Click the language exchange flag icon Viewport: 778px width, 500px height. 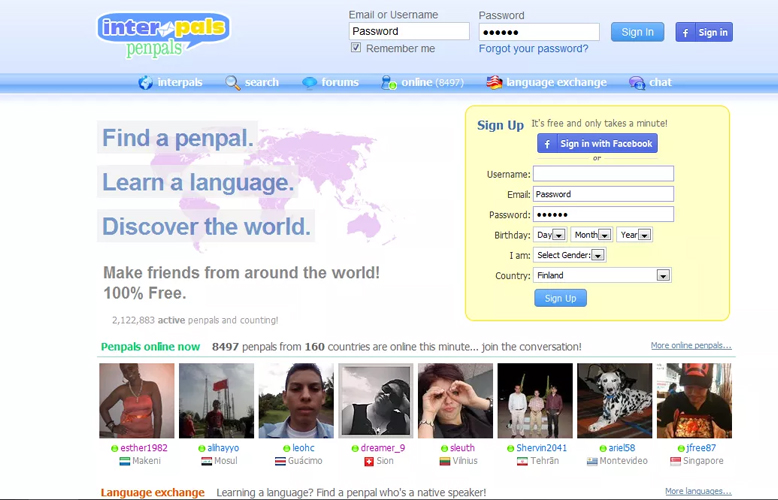(x=494, y=83)
